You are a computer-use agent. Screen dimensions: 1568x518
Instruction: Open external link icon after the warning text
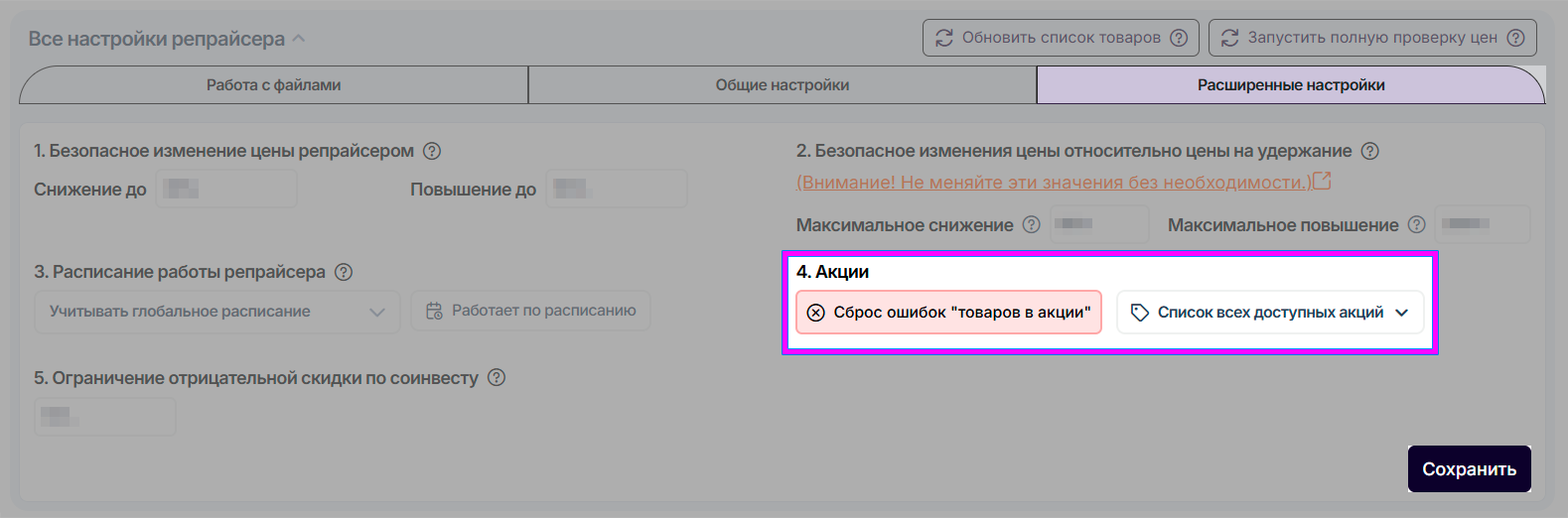(x=1322, y=182)
